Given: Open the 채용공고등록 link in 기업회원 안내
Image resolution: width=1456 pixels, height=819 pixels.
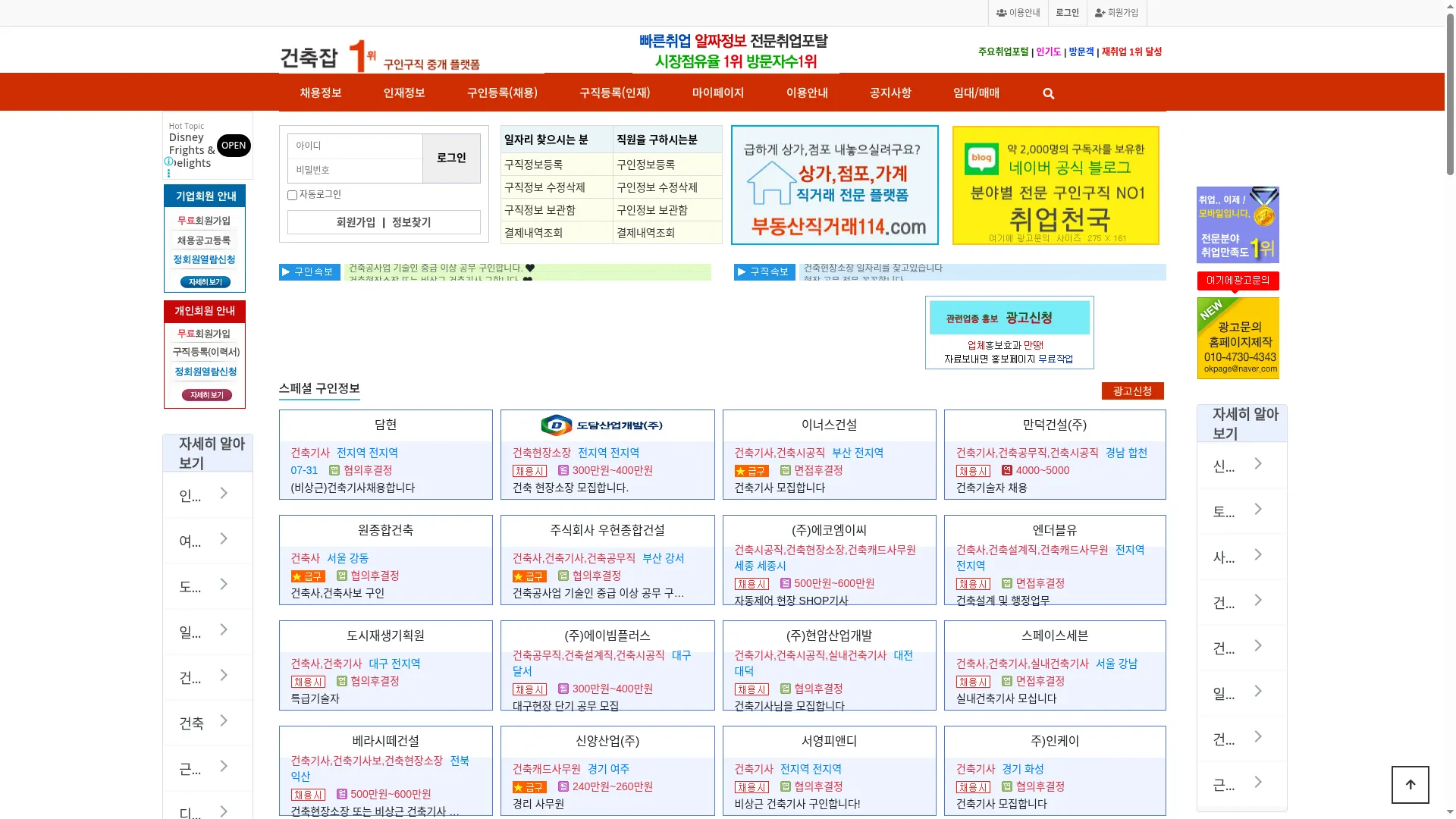Looking at the screenshot, I should click(x=204, y=240).
